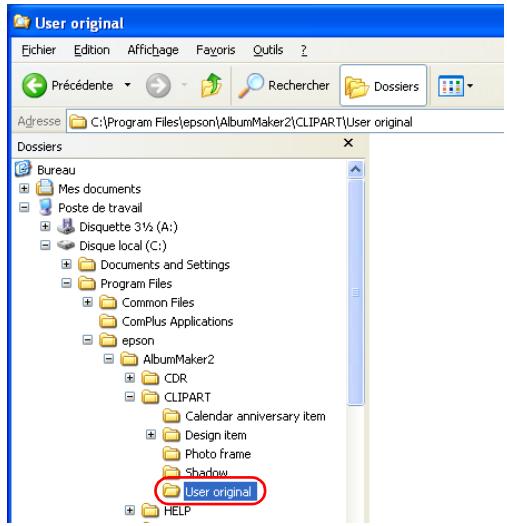Click the CDR folder icon
The height and width of the screenshot is (526, 507).
pyautogui.click(x=150, y=378)
